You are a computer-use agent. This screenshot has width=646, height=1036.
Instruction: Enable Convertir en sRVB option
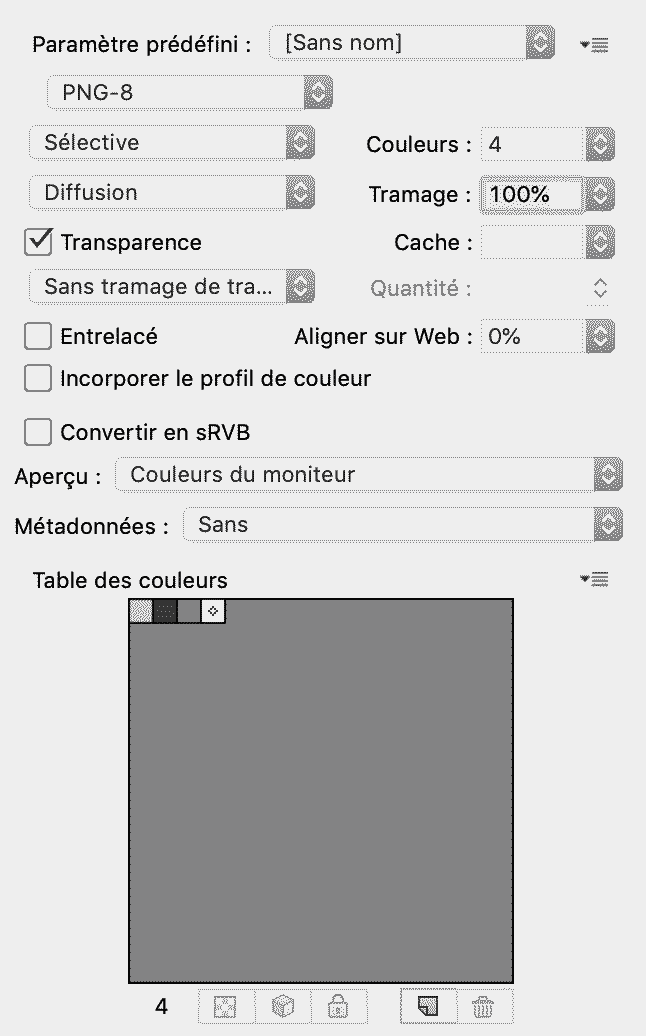tap(38, 433)
